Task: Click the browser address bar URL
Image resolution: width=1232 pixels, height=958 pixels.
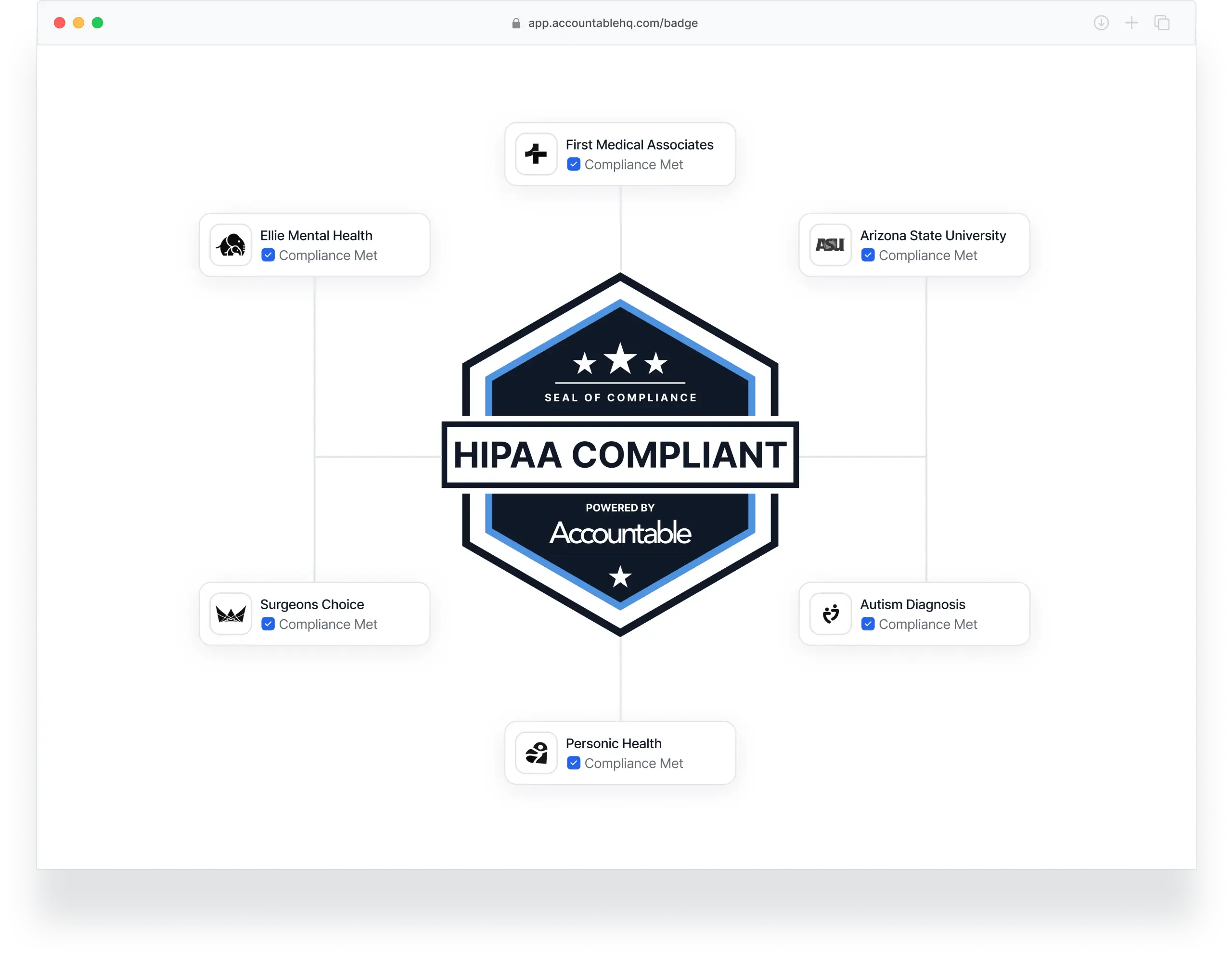Action: pos(612,23)
